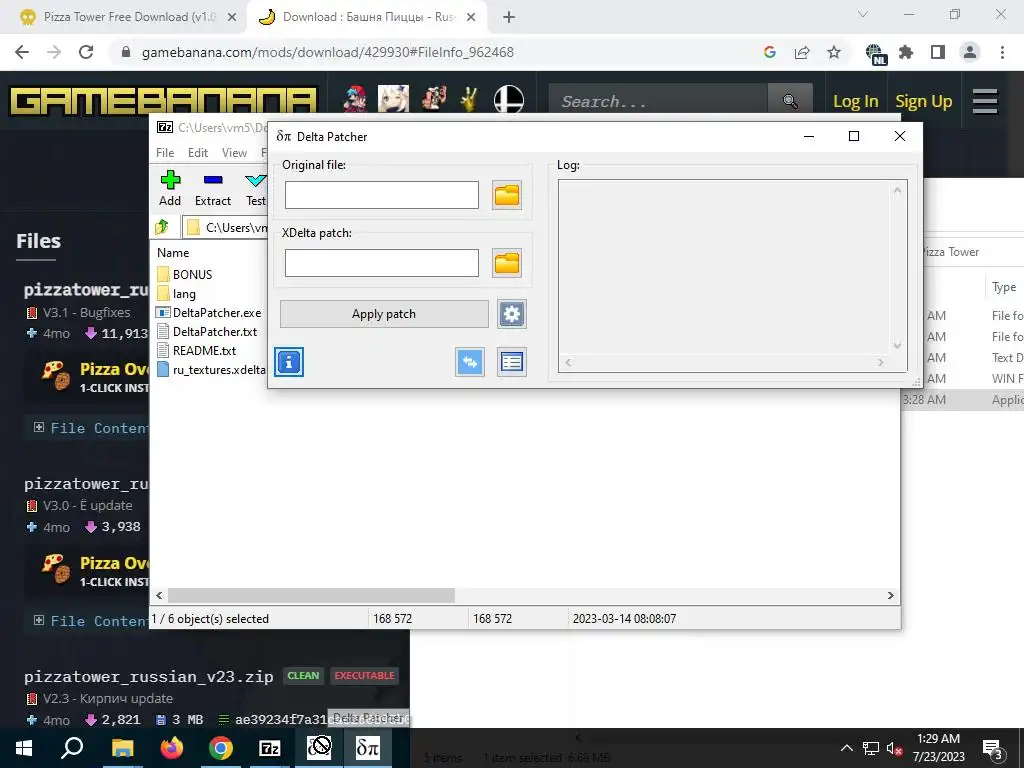Switch to 7-Zip taskbar icon
Screen dimensions: 1024x768
(x=270, y=748)
